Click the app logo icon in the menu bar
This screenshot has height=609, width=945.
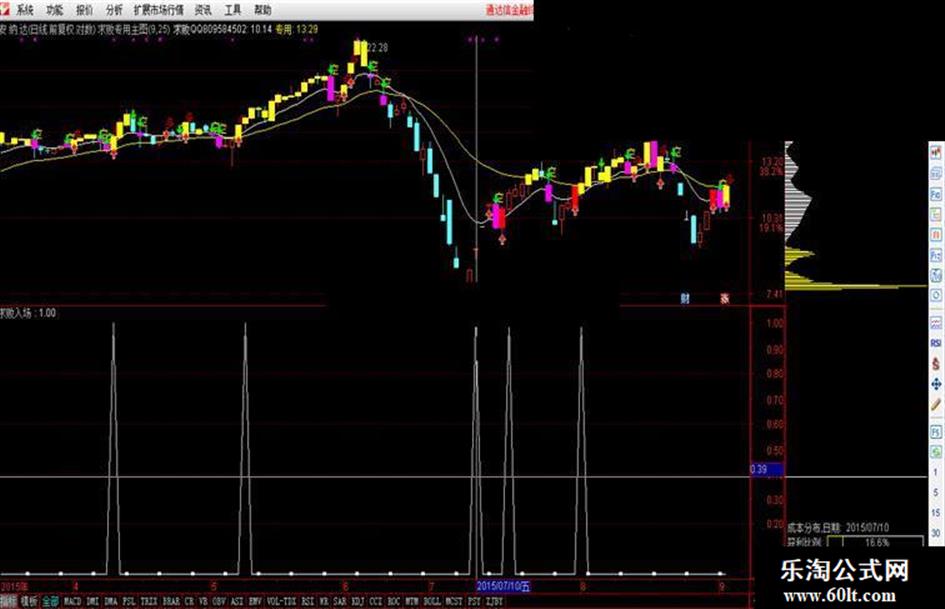[5, 8]
